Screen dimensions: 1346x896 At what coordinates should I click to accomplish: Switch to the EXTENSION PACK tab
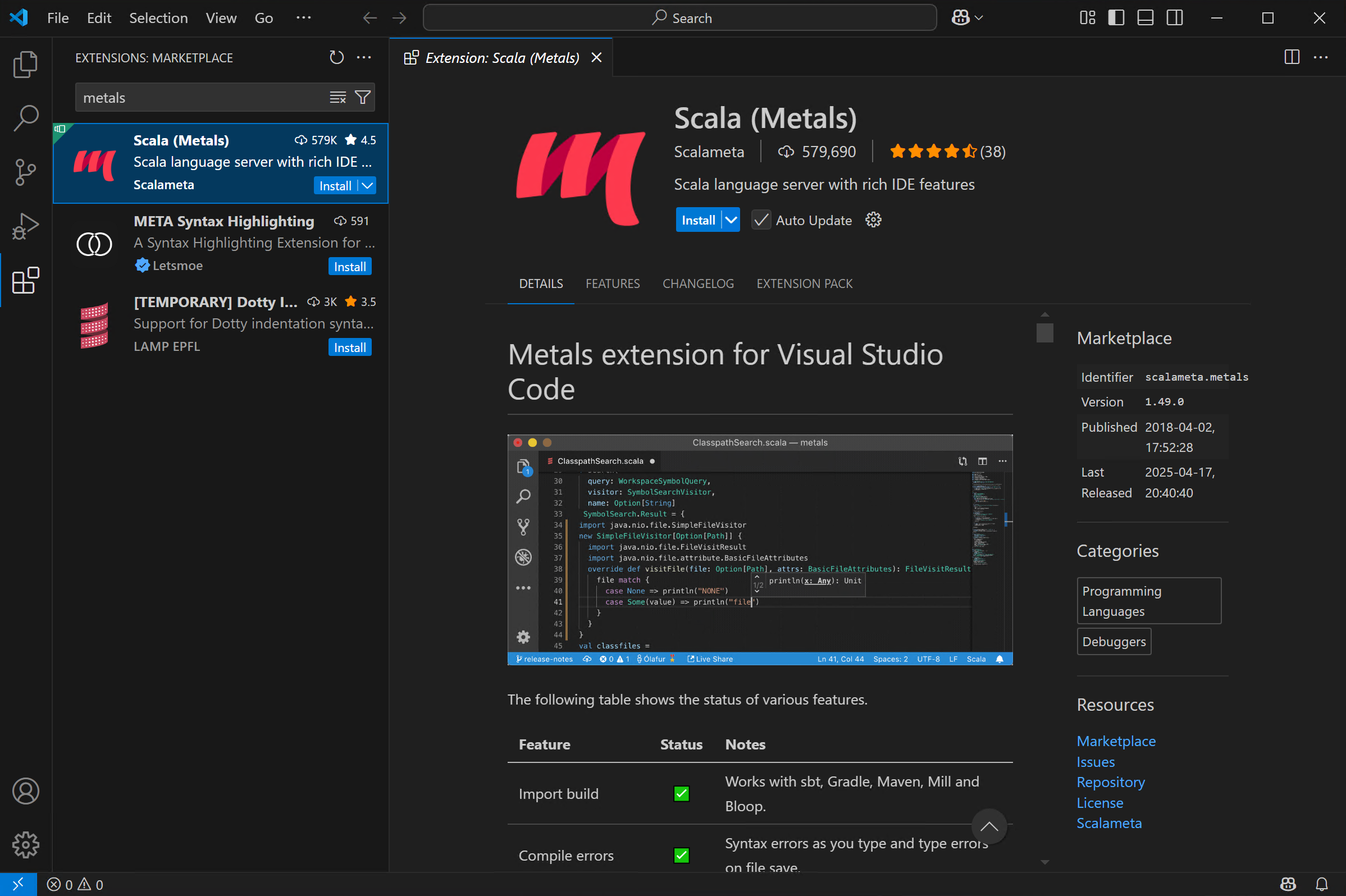click(x=804, y=284)
